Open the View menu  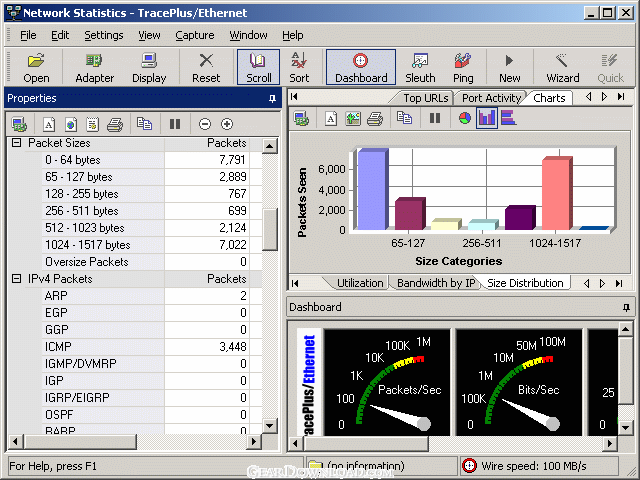[149, 36]
